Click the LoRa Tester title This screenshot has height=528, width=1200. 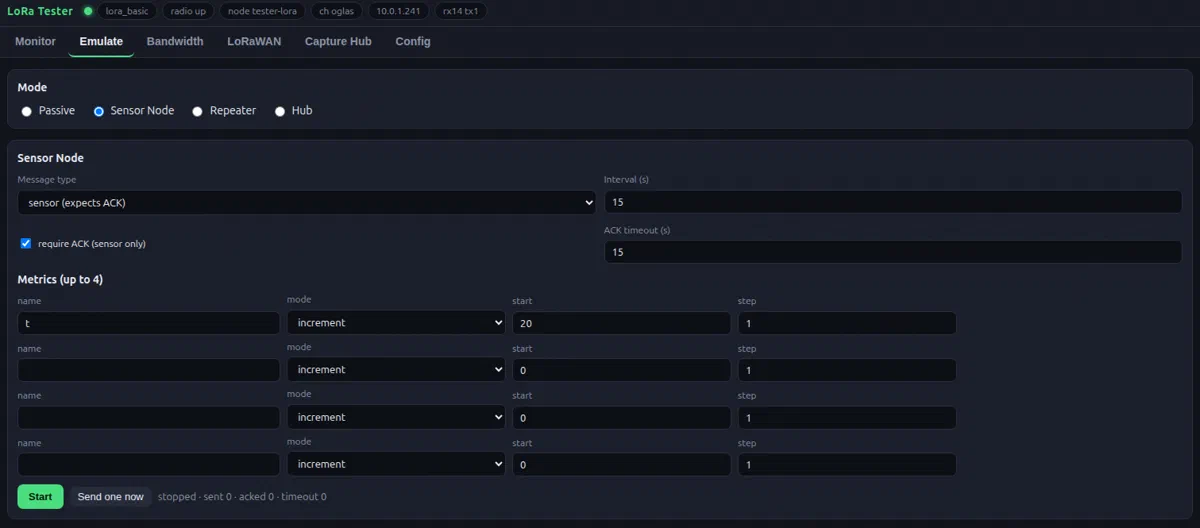point(40,11)
